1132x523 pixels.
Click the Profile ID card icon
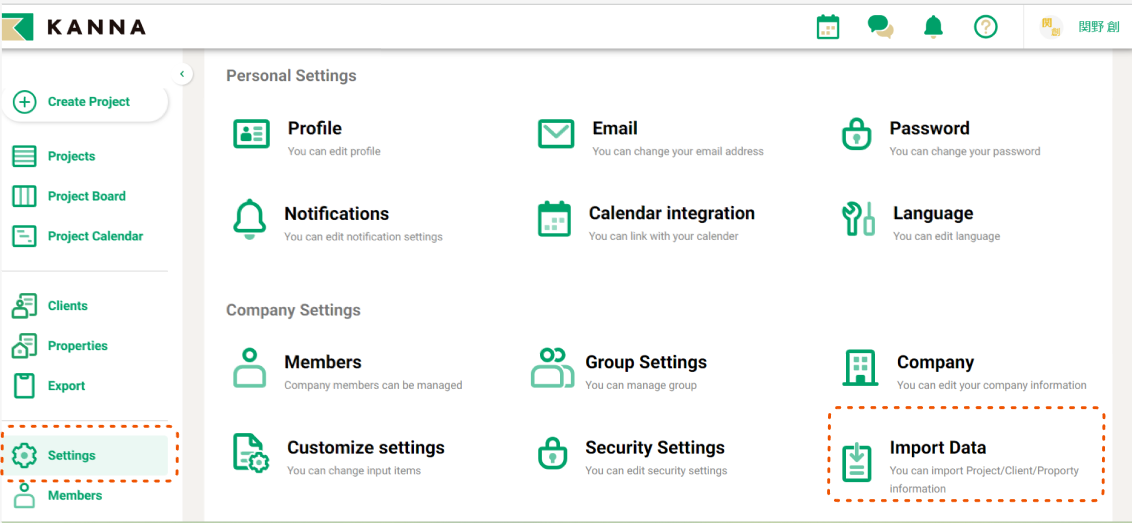pyautogui.click(x=251, y=134)
